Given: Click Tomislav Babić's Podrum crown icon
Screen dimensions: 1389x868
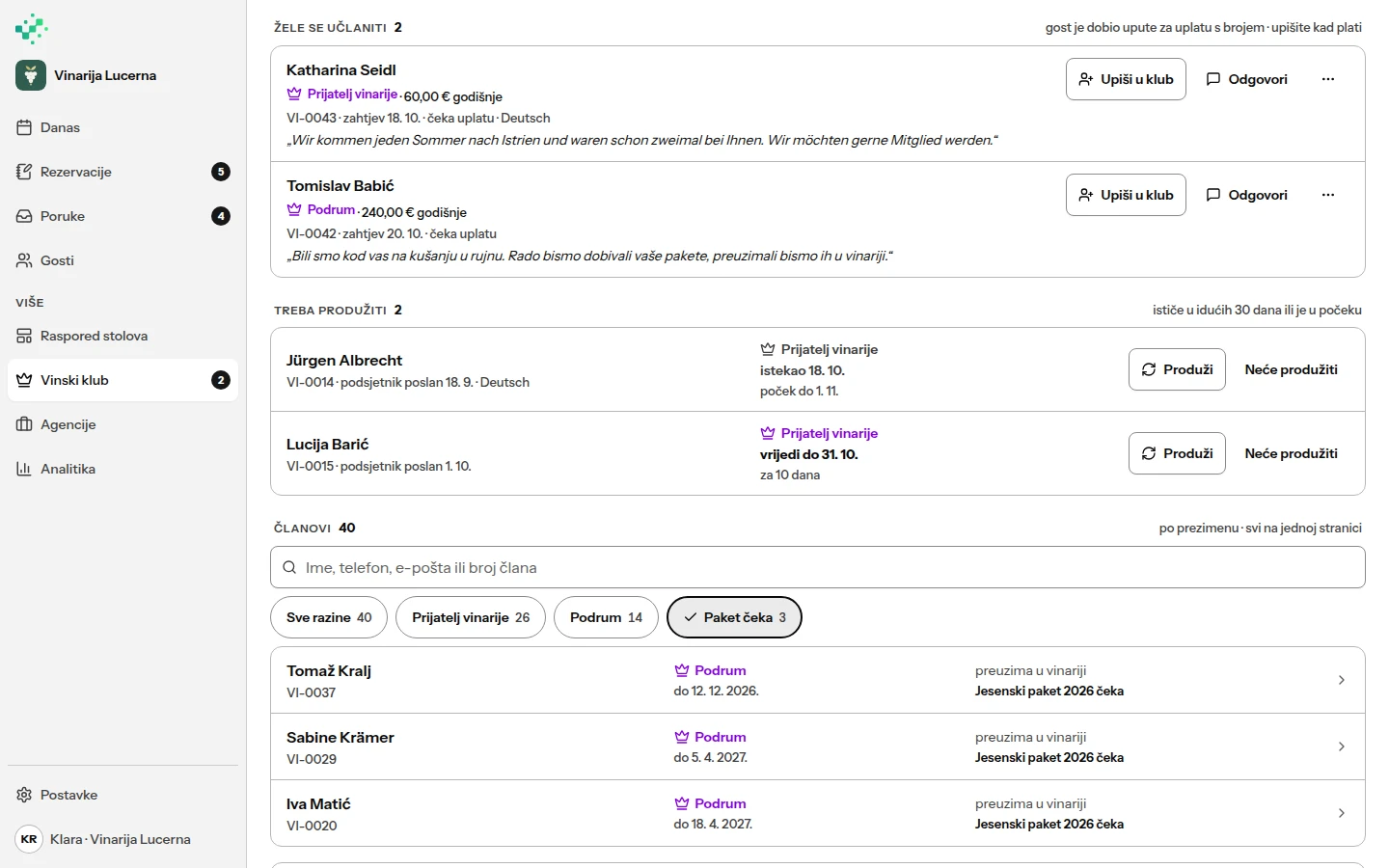Looking at the screenshot, I should 294,209.
